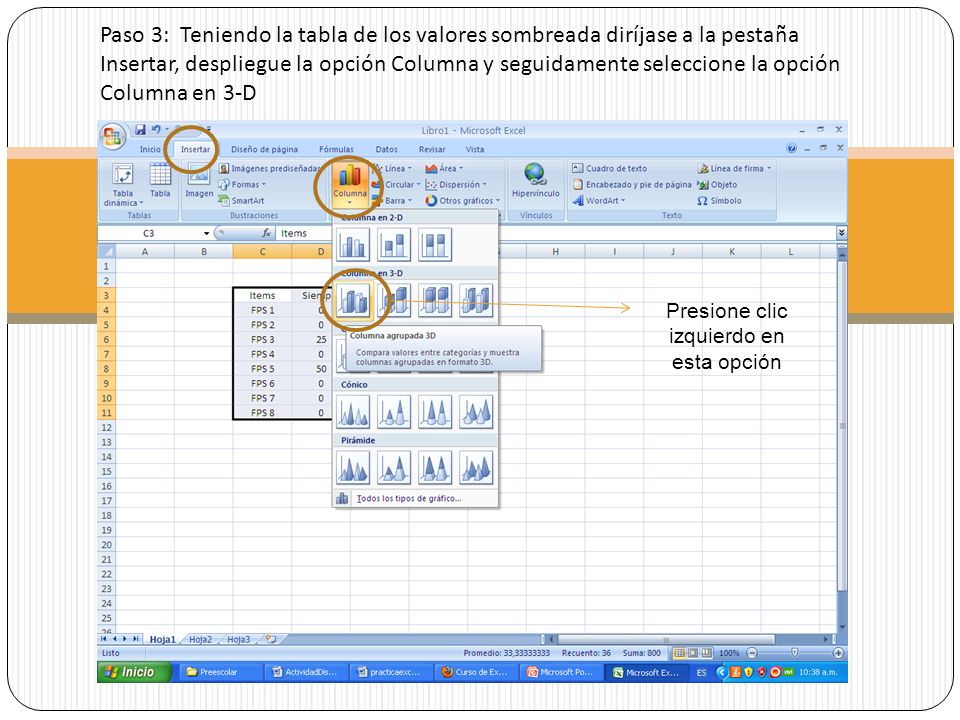This screenshot has height=720, width=960.
Task: Open the Datos tab
Action: 386,149
